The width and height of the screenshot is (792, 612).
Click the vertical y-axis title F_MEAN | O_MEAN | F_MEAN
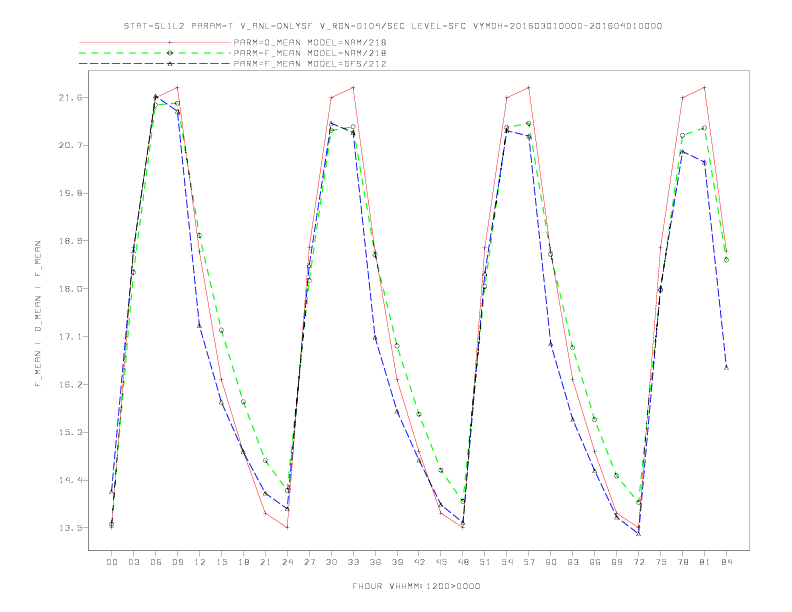pos(38,314)
